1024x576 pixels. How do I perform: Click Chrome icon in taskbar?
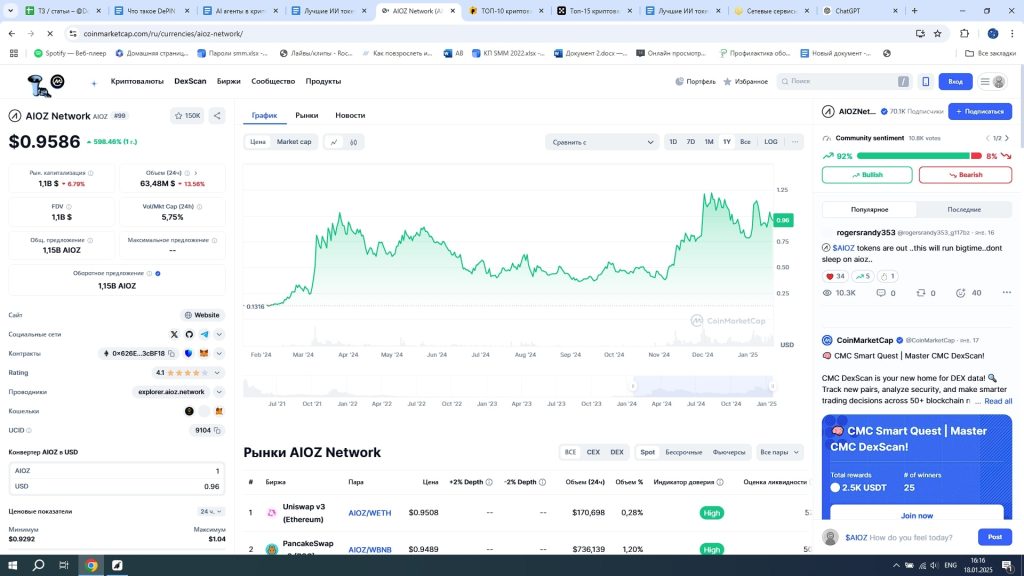coord(91,566)
